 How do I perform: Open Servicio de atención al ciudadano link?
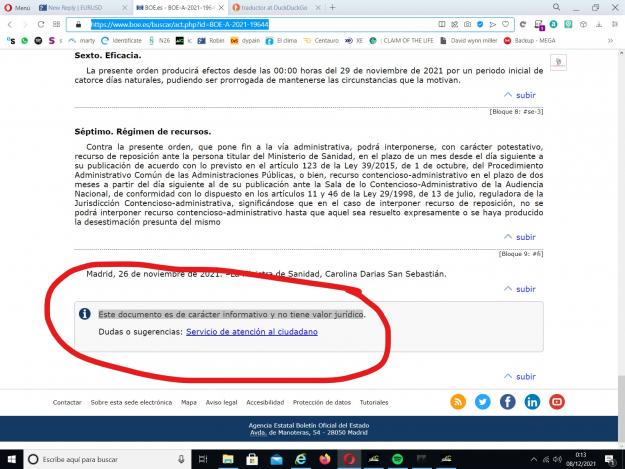(x=252, y=332)
